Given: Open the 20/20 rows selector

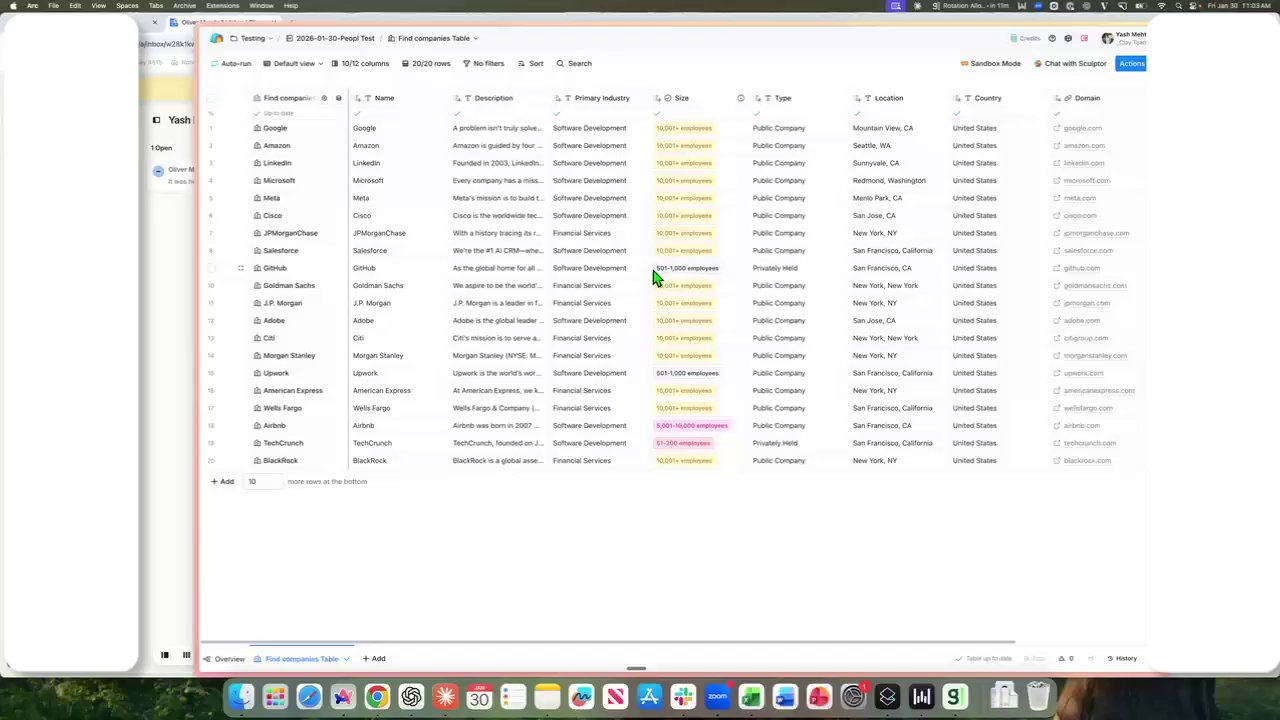Looking at the screenshot, I should pos(426,63).
